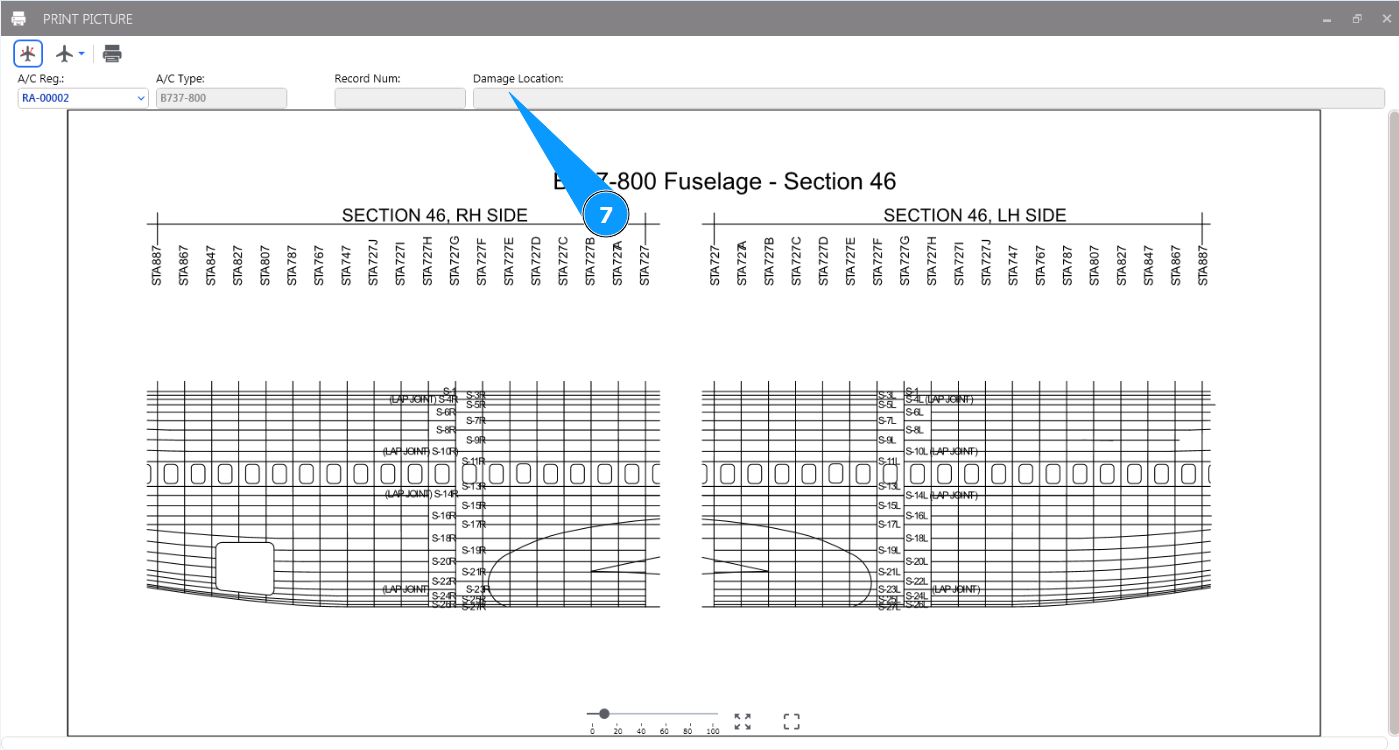
Task: Click STA727D label on the RH side
Action: (536, 262)
